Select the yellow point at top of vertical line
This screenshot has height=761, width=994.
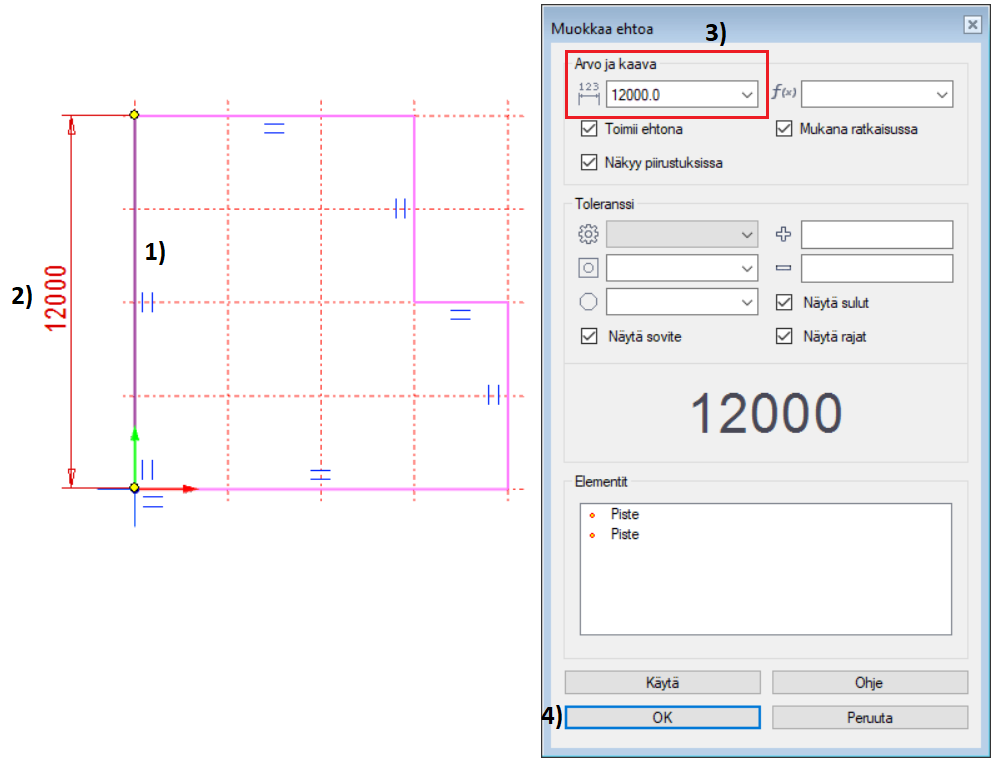coord(134,115)
